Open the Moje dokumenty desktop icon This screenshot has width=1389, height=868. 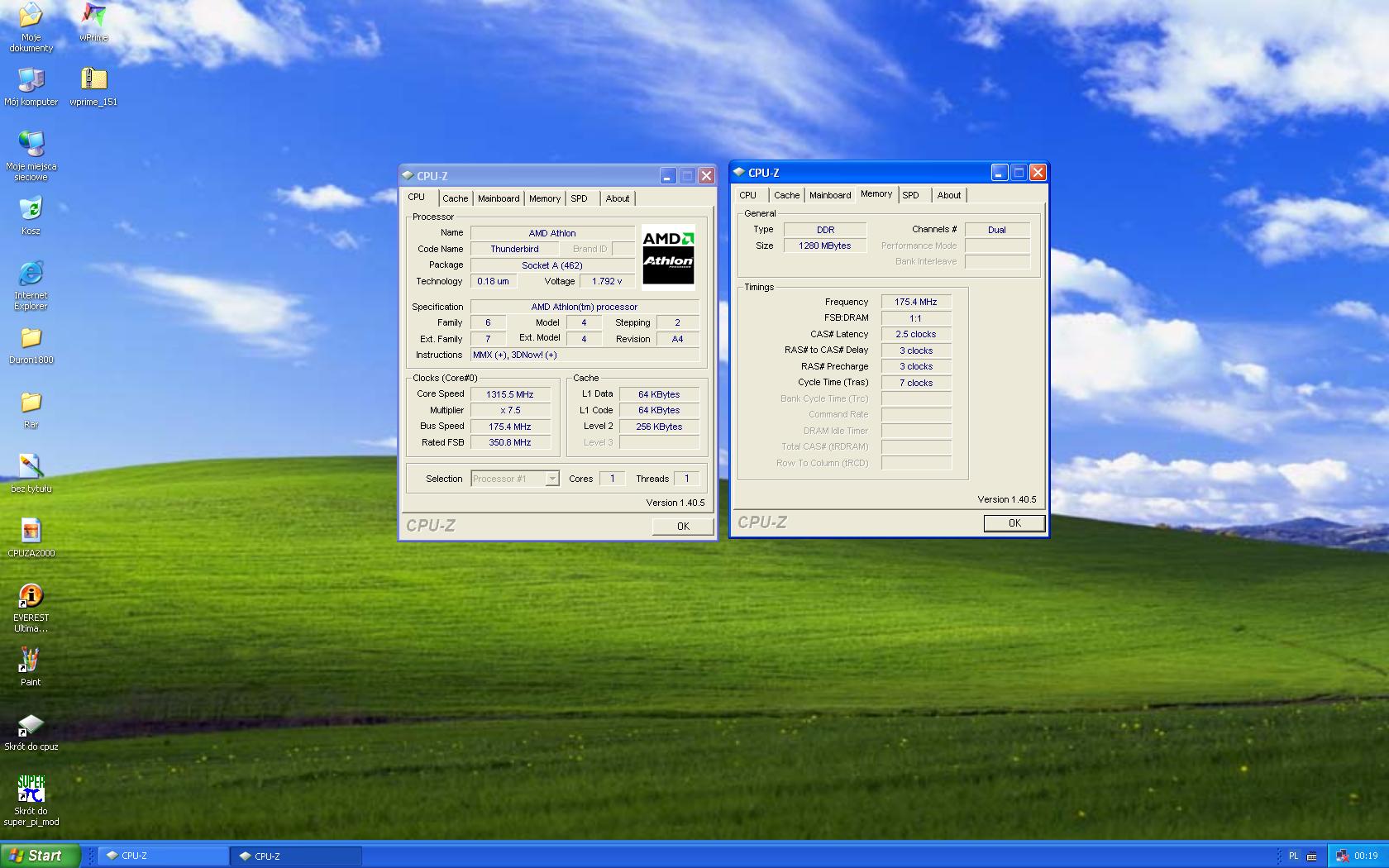click(x=31, y=27)
